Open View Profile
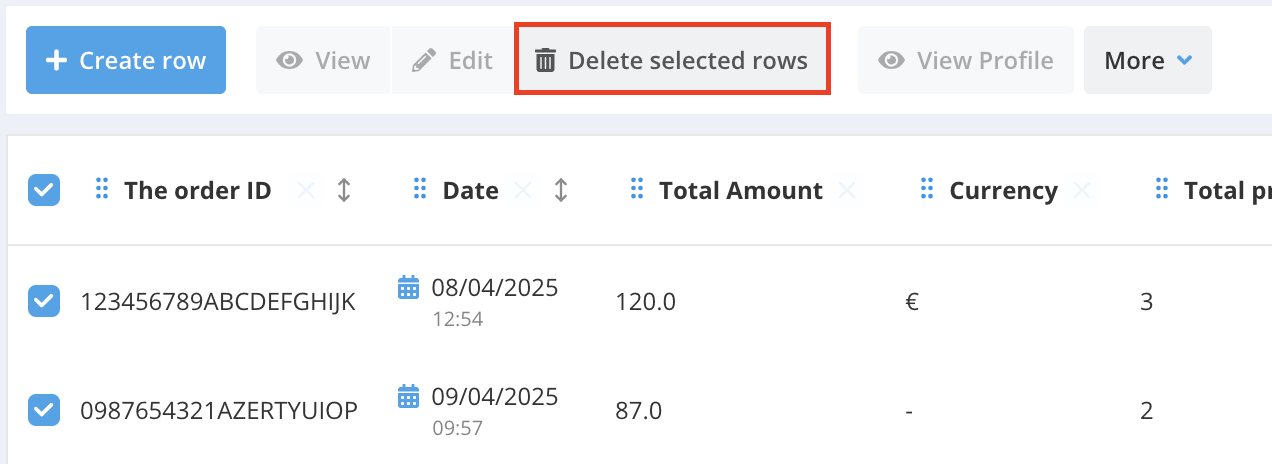 point(966,60)
